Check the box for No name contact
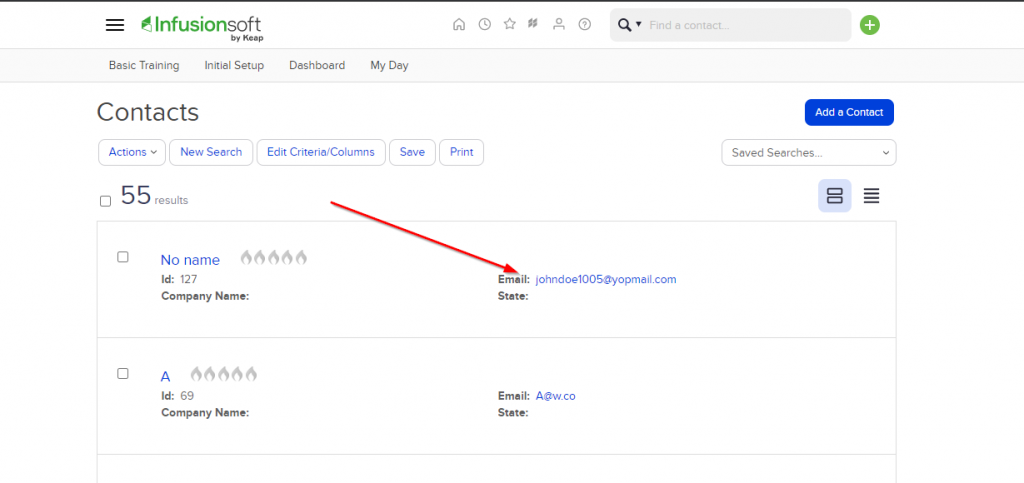The width and height of the screenshot is (1024, 483). point(123,257)
